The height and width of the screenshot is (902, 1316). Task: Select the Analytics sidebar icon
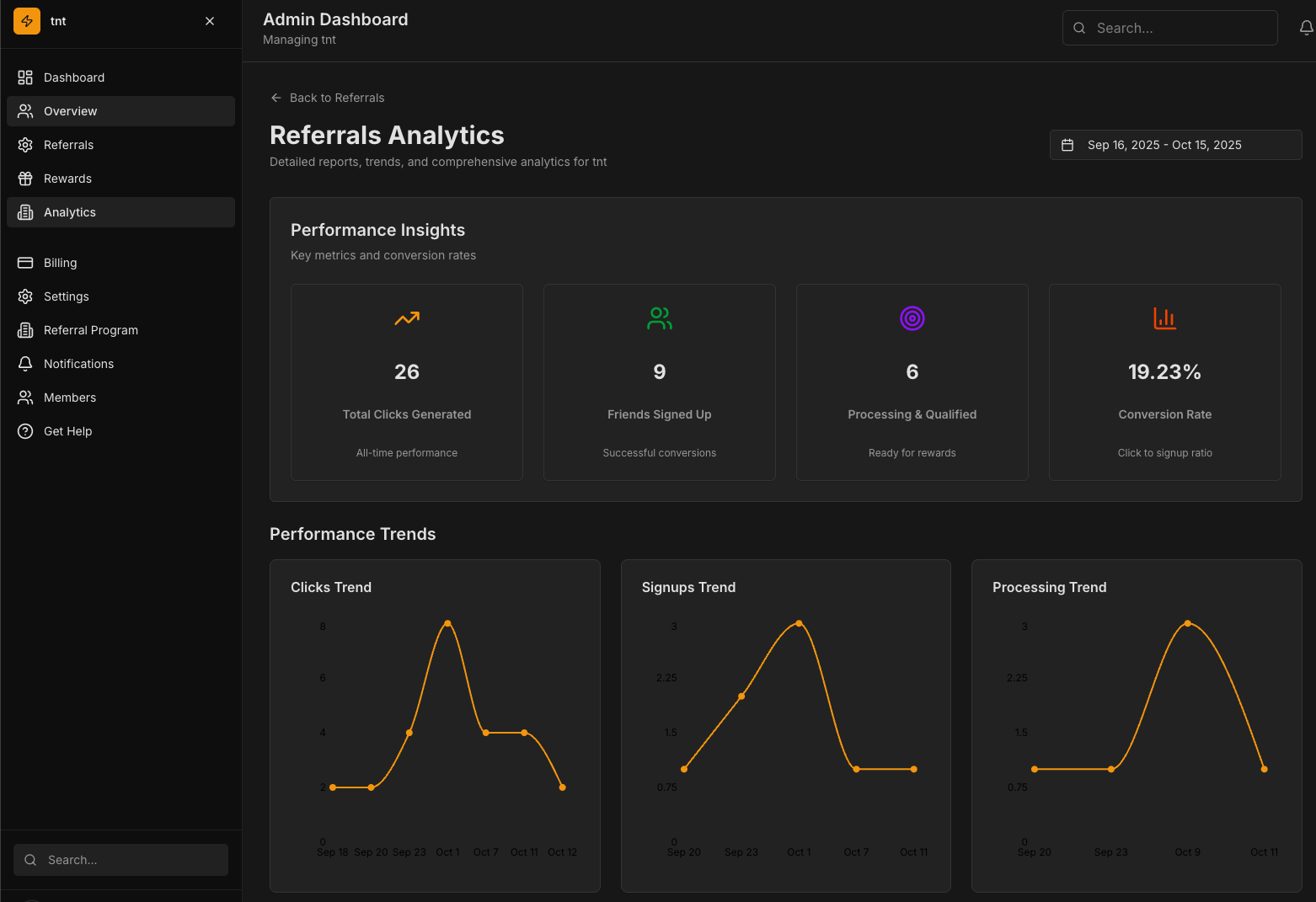tap(25, 212)
